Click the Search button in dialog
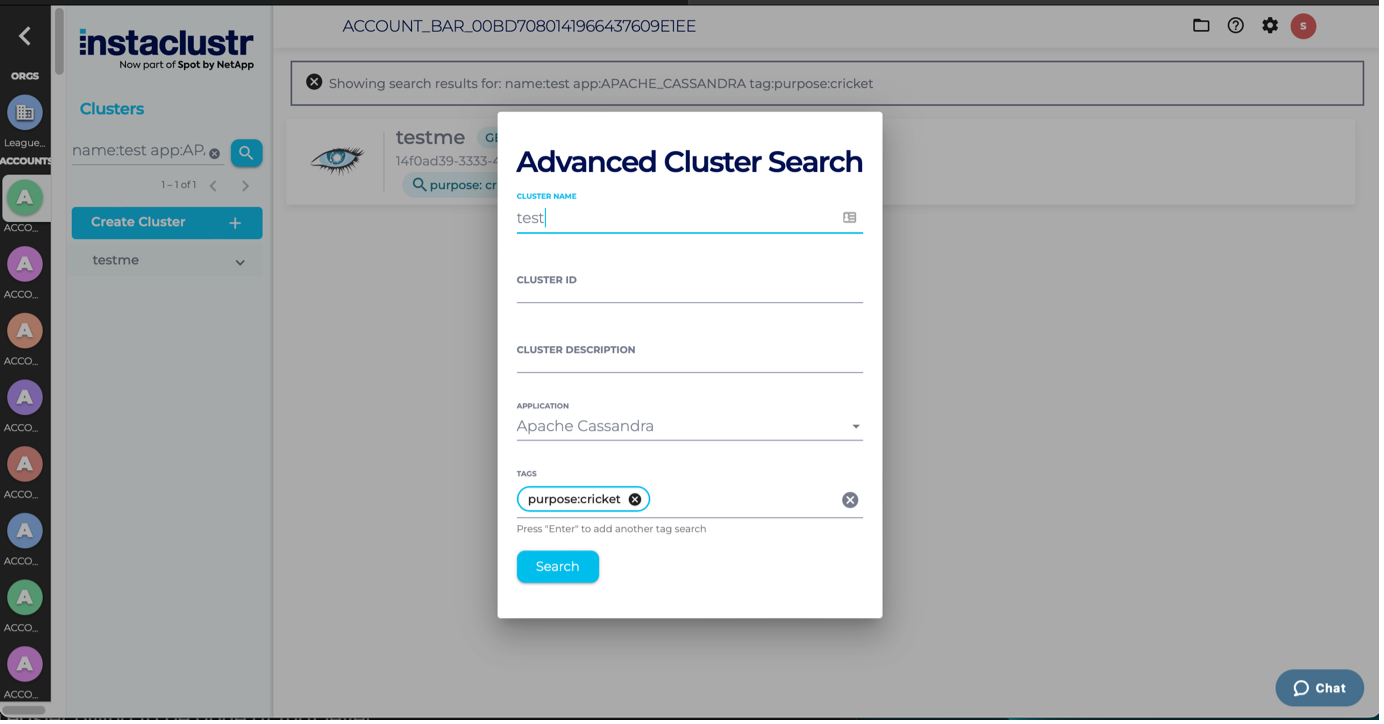This screenshot has width=1384, height=724. (560, 568)
